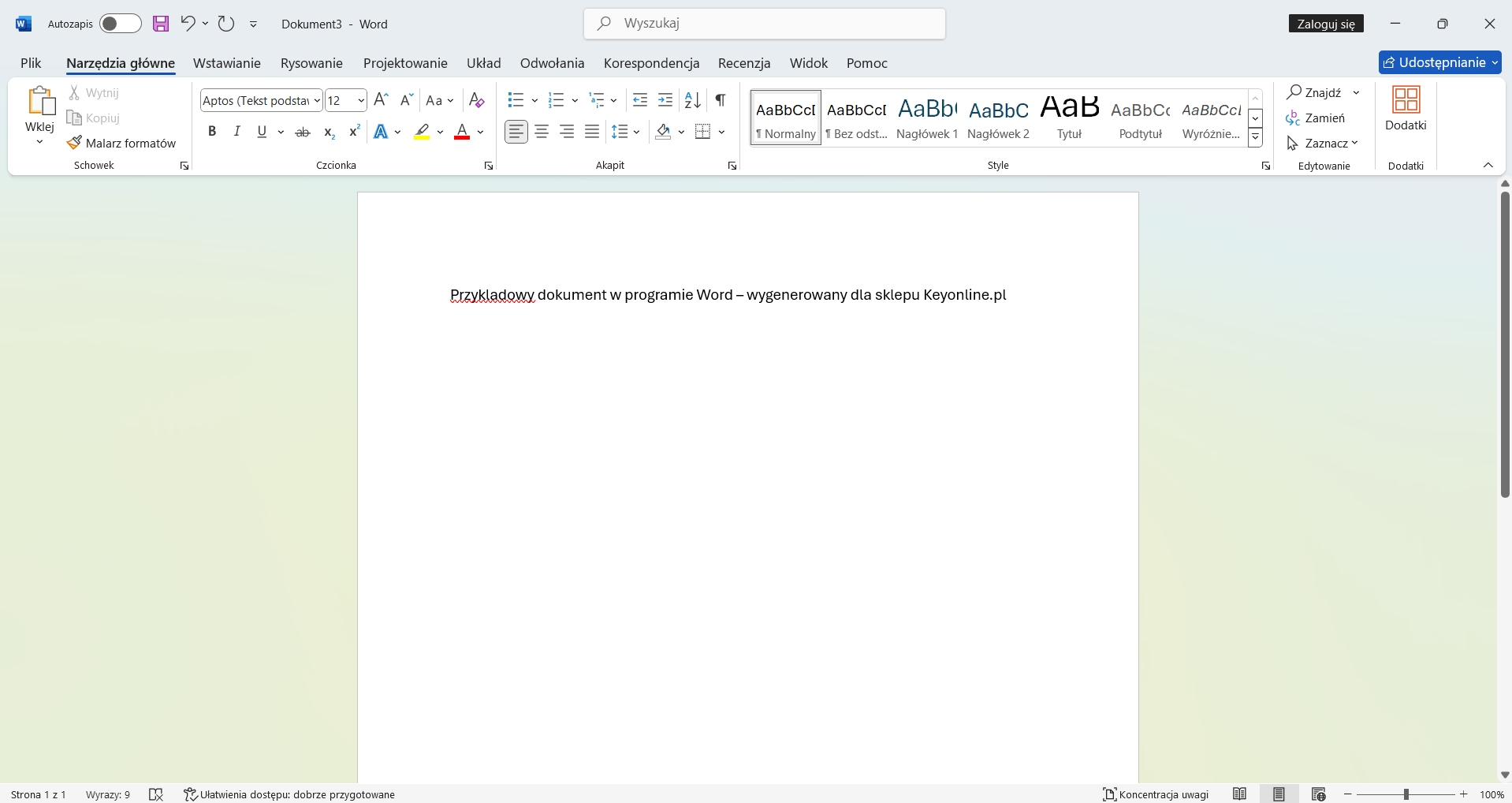The height and width of the screenshot is (803, 1512).
Task: Click the Zamień replace button
Action: [x=1315, y=118]
